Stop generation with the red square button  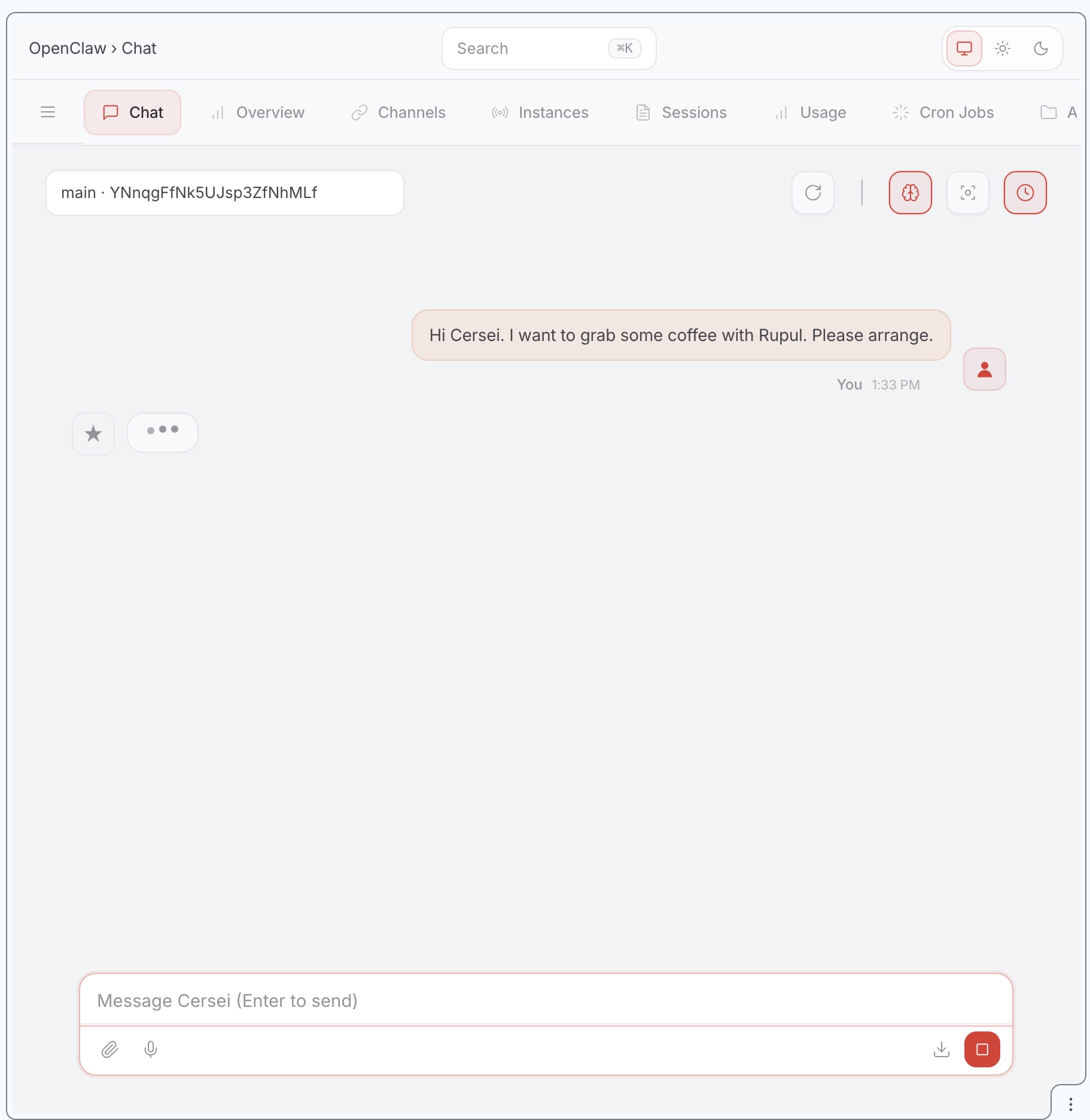coord(981,1050)
